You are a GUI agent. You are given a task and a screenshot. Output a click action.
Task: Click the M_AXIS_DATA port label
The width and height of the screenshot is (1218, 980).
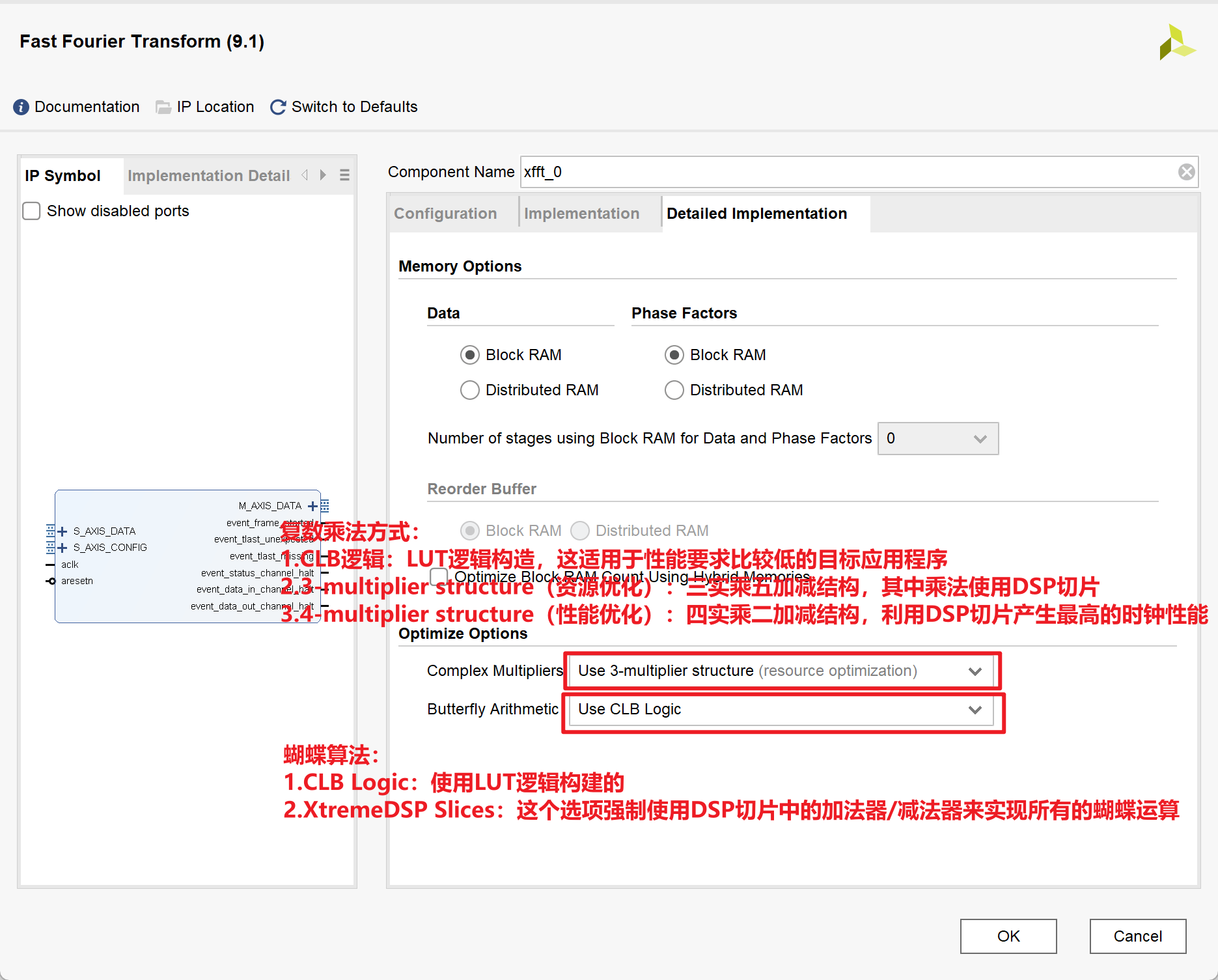click(x=270, y=506)
